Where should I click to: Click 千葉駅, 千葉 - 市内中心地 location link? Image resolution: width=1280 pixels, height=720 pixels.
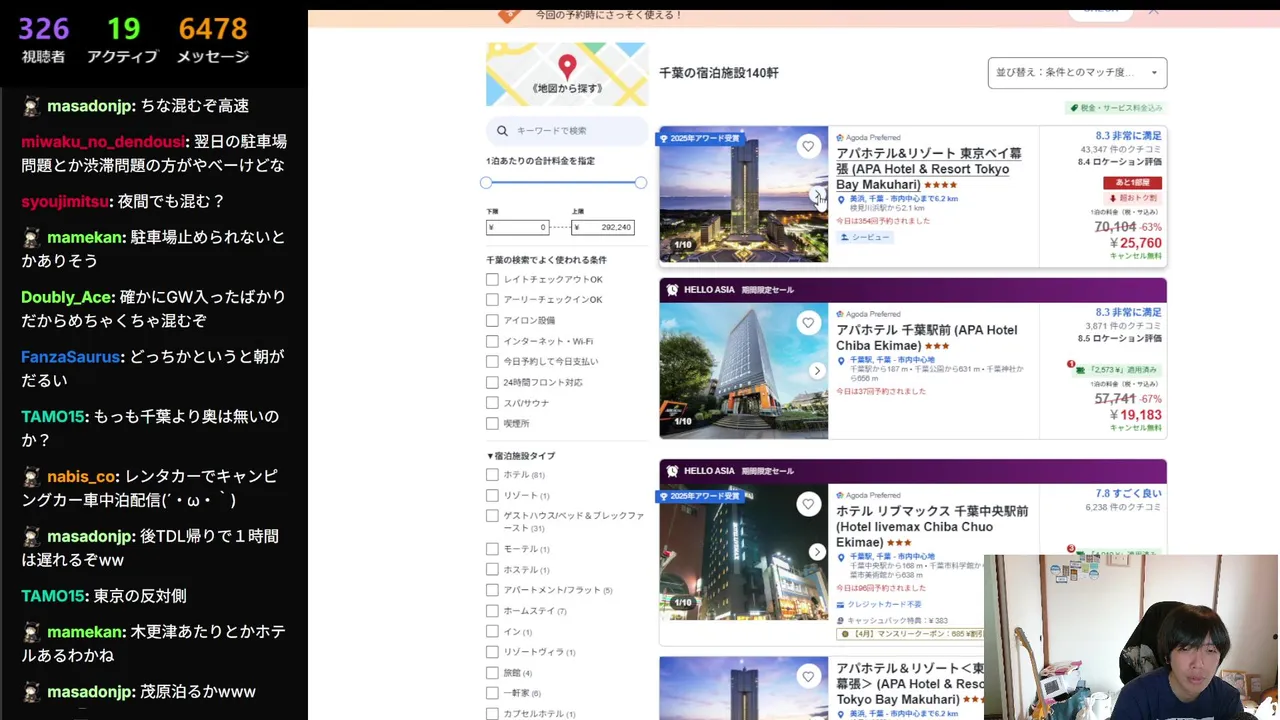[x=892, y=360]
